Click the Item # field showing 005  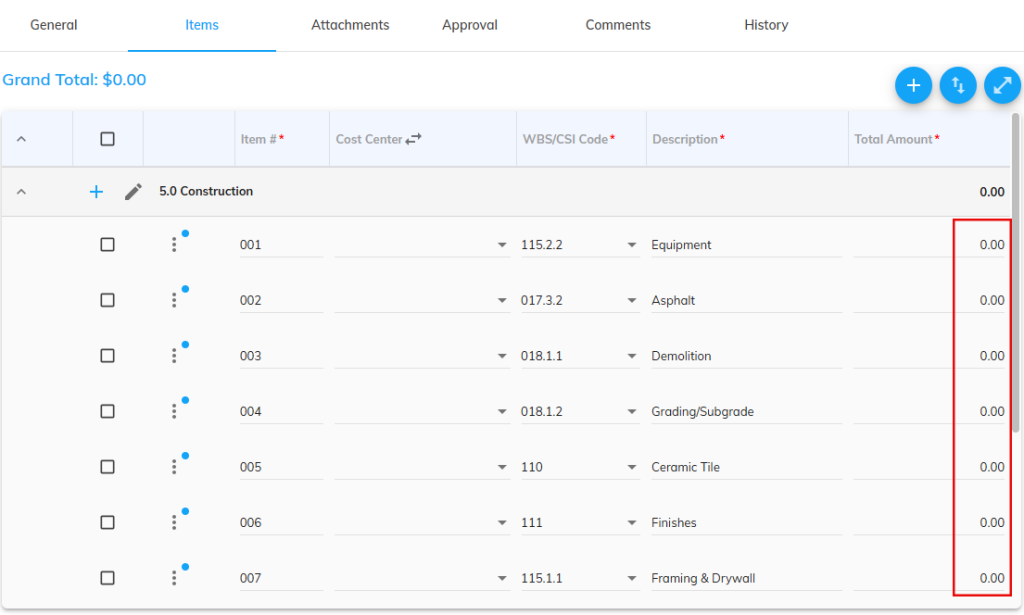281,467
